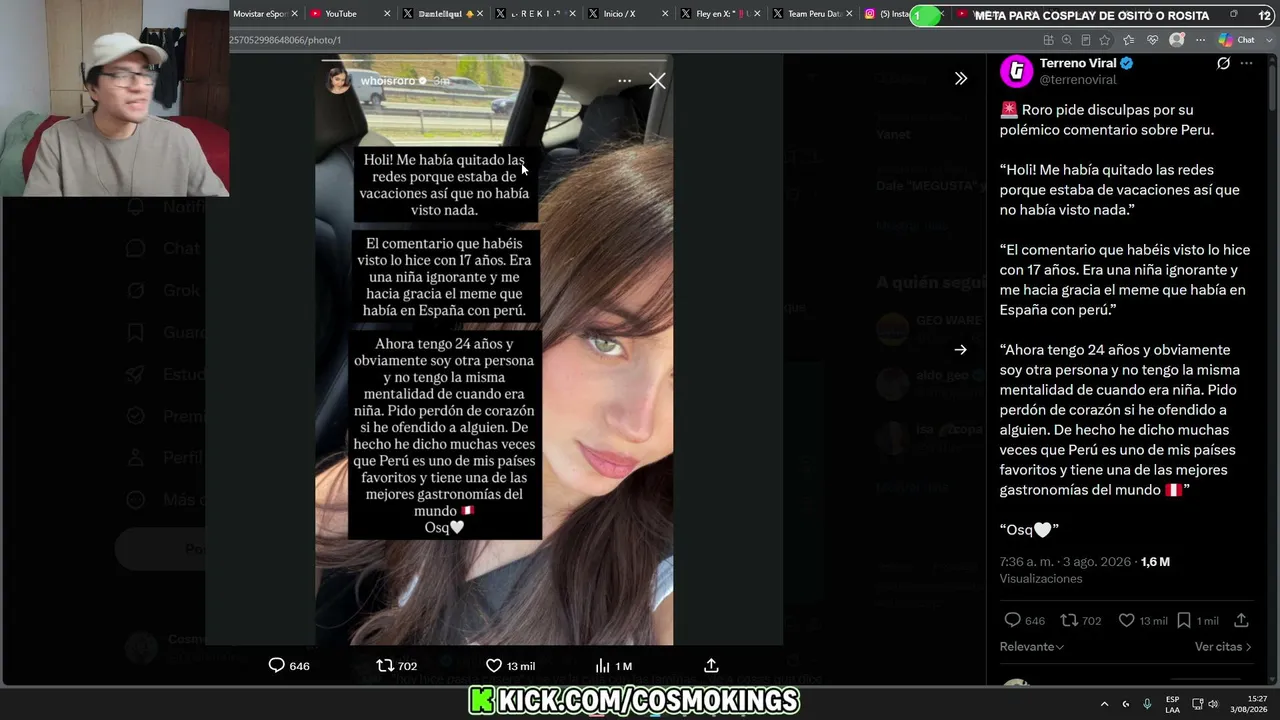Open the browser profile avatar
This screenshot has width=1280, height=720.
click(x=1177, y=40)
